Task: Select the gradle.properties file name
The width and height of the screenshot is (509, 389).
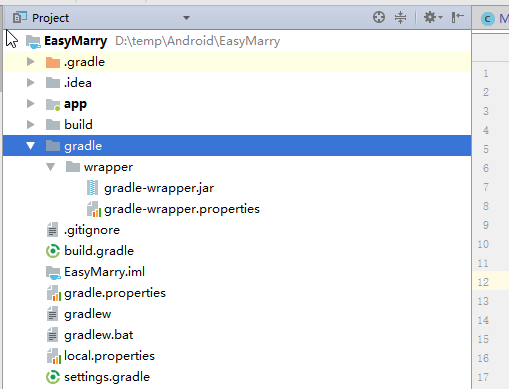Action: (x=115, y=293)
